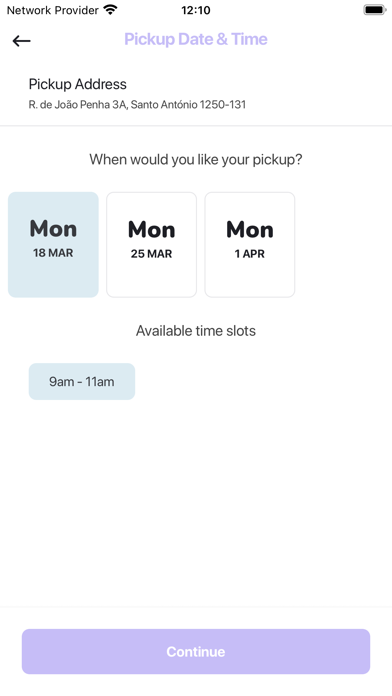The height and width of the screenshot is (696, 392).
Task: Tap the "25 MAR" date label
Action: click(151, 254)
